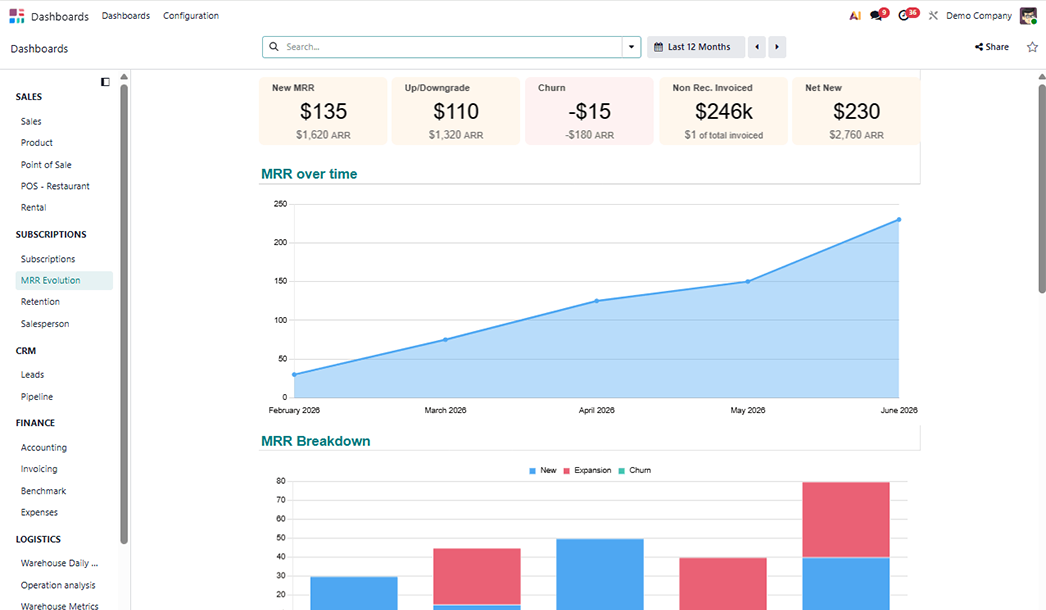Open the Demo Company switcher

[979, 15]
